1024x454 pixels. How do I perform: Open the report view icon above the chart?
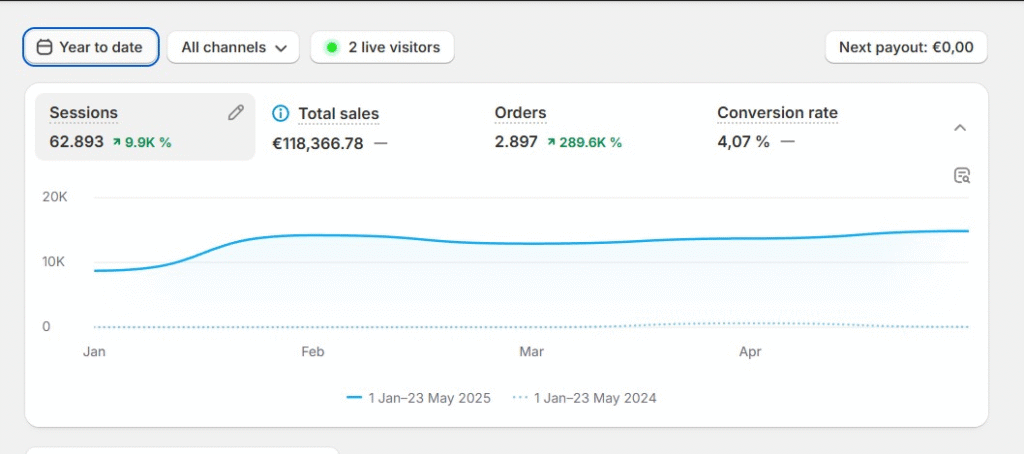point(962,176)
